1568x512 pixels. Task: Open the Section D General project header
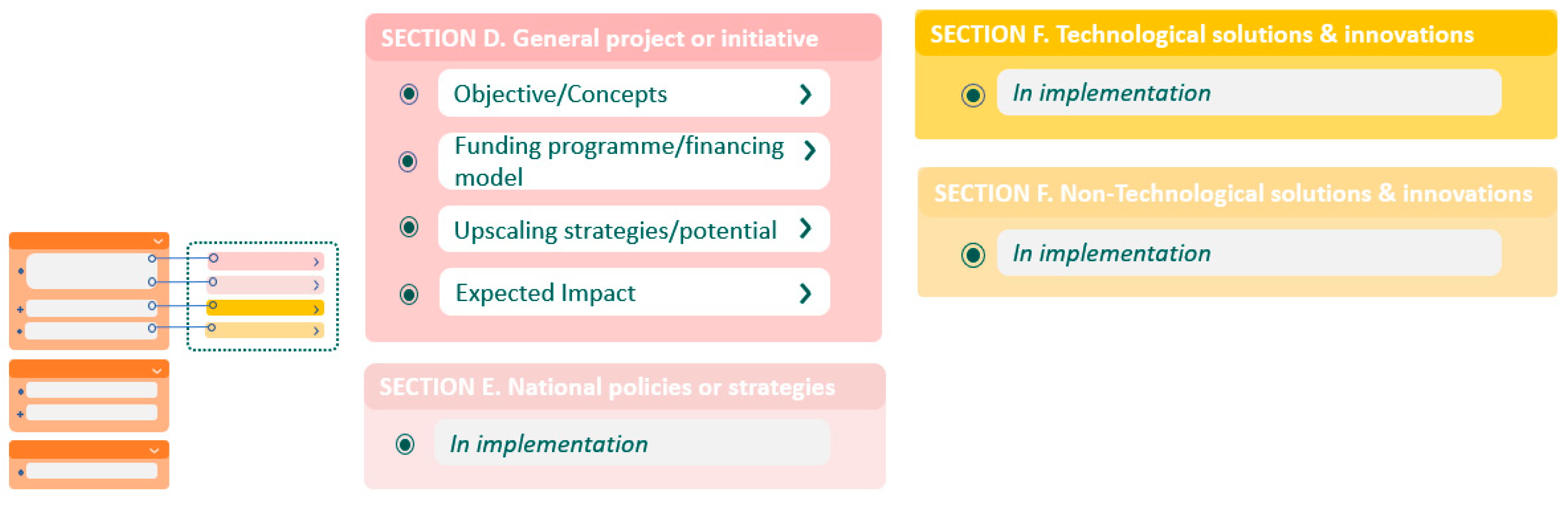point(599,38)
